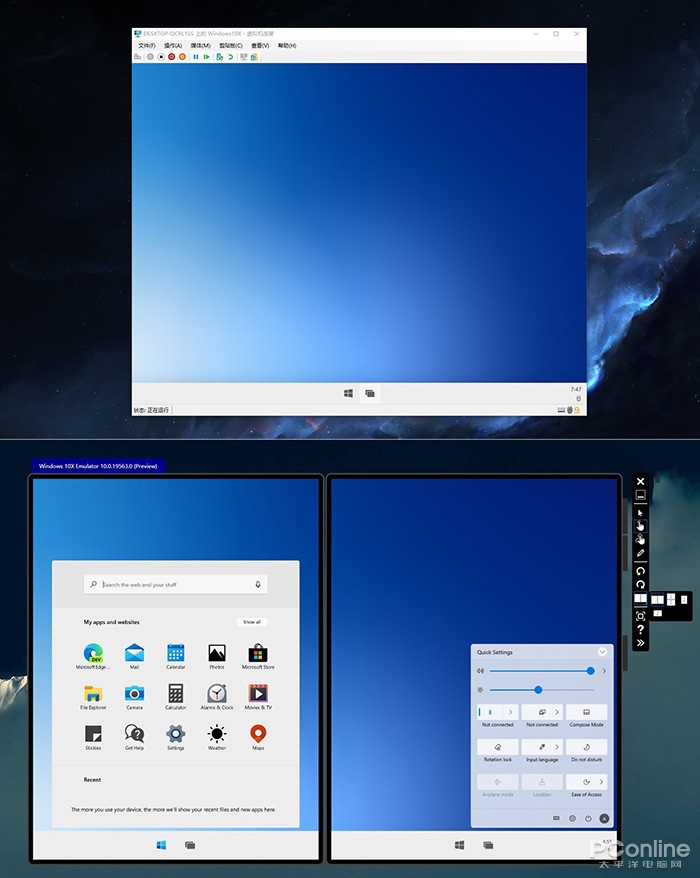Click the Show all apps button
The width and height of the screenshot is (700, 878).
pyautogui.click(x=251, y=622)
